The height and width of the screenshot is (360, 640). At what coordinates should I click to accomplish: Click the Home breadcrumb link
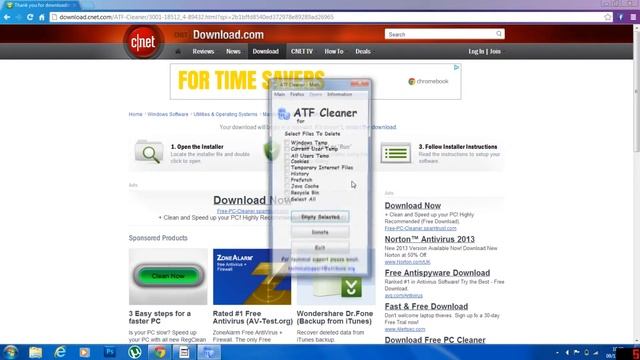[136, 114]
